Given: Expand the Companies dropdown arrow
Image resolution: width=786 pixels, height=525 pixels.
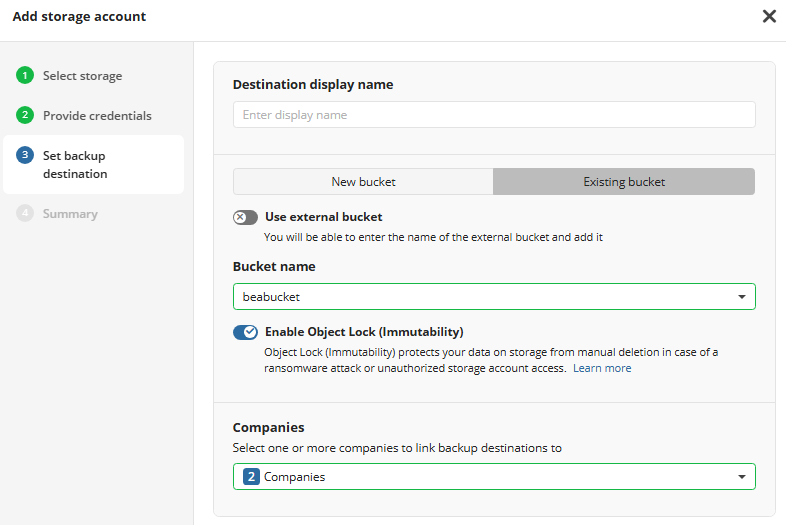Looking at the screenshot, I should [x=741, y=477].
